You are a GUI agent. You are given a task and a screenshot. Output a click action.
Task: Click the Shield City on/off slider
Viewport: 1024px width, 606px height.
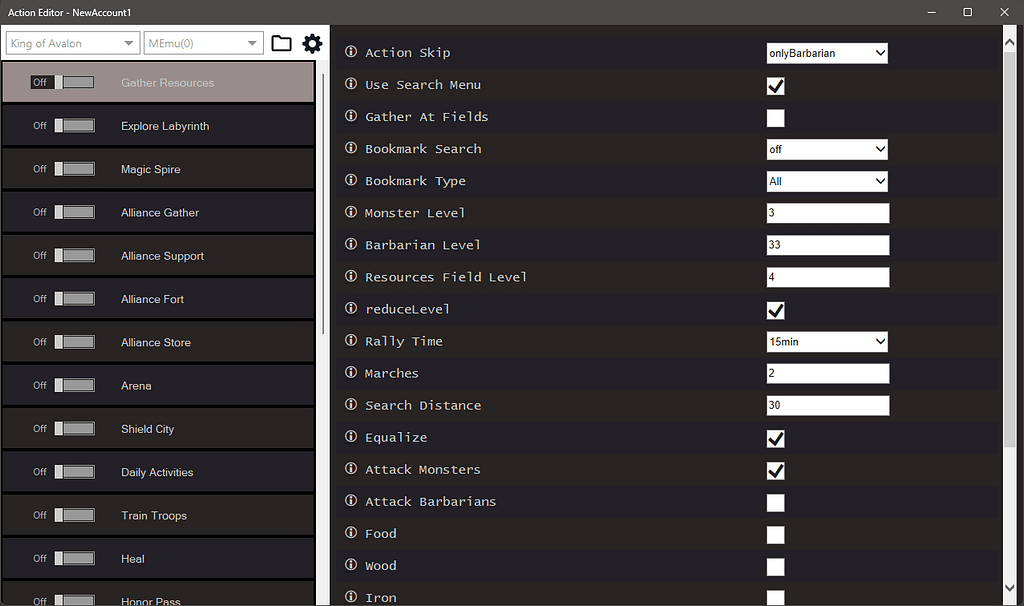[x=75, y=428]
